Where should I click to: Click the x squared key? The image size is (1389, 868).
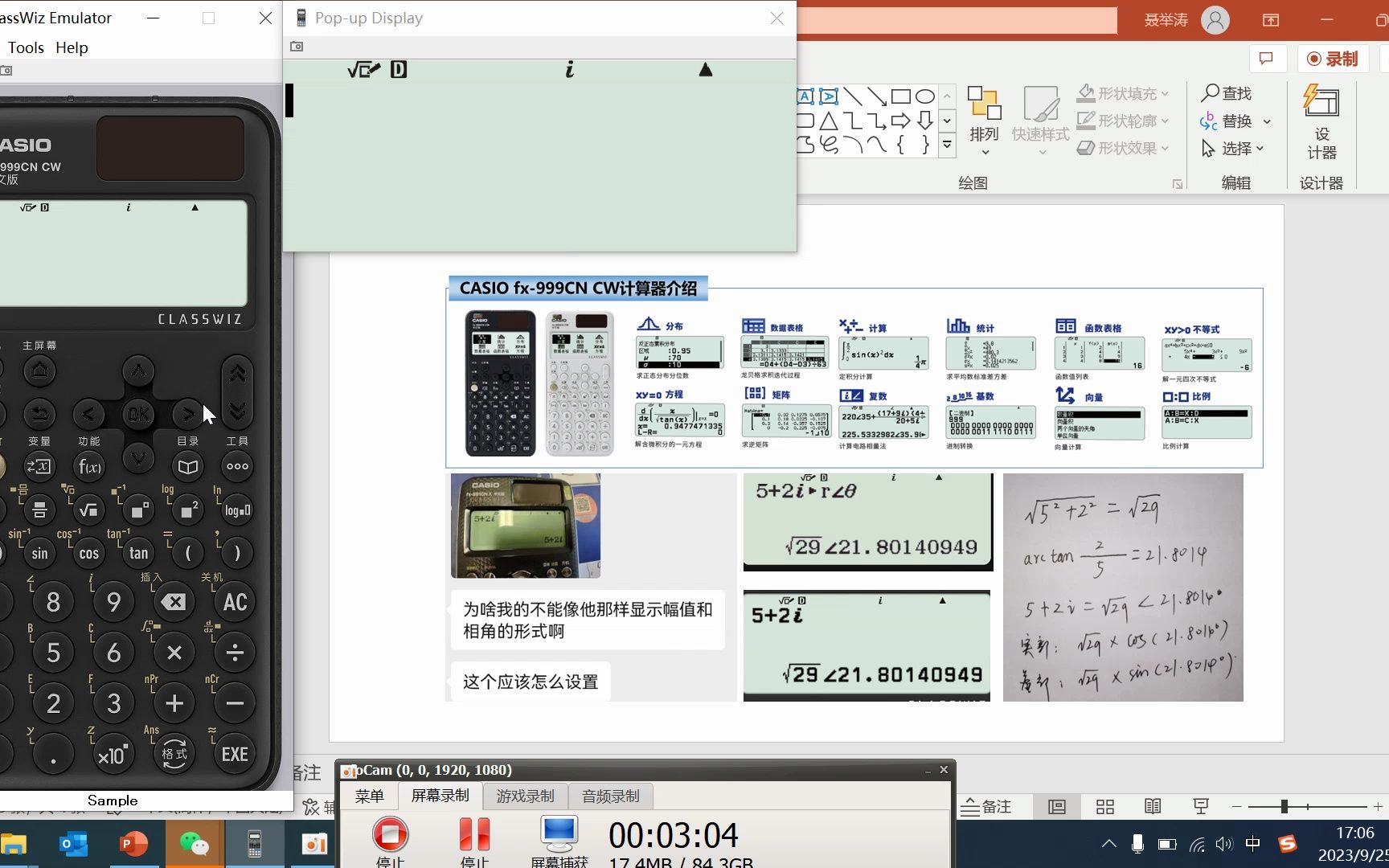188,510
